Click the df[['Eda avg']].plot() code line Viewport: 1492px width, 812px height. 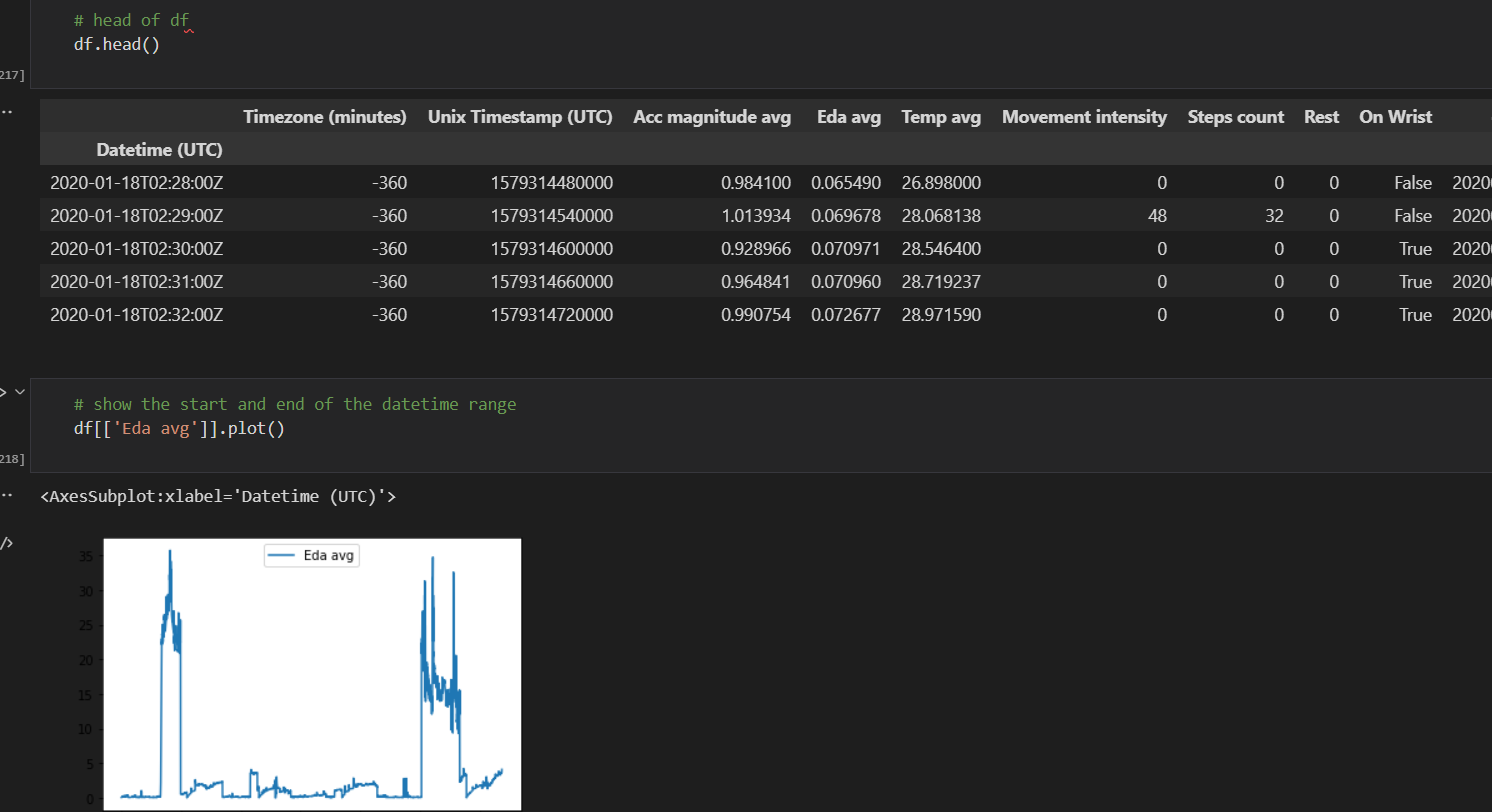pos(180,429)
